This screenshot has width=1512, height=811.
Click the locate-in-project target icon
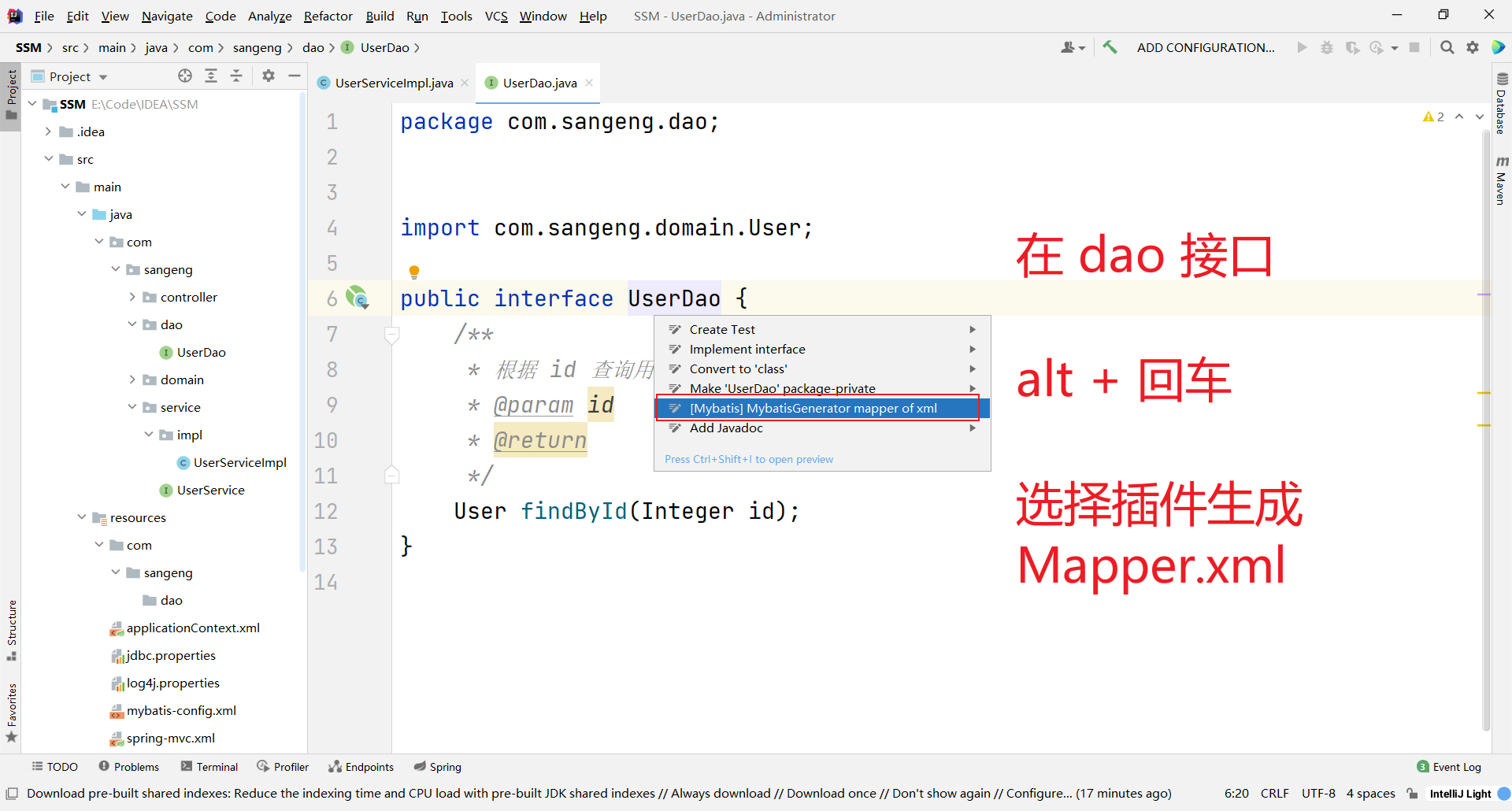(185, 76)
